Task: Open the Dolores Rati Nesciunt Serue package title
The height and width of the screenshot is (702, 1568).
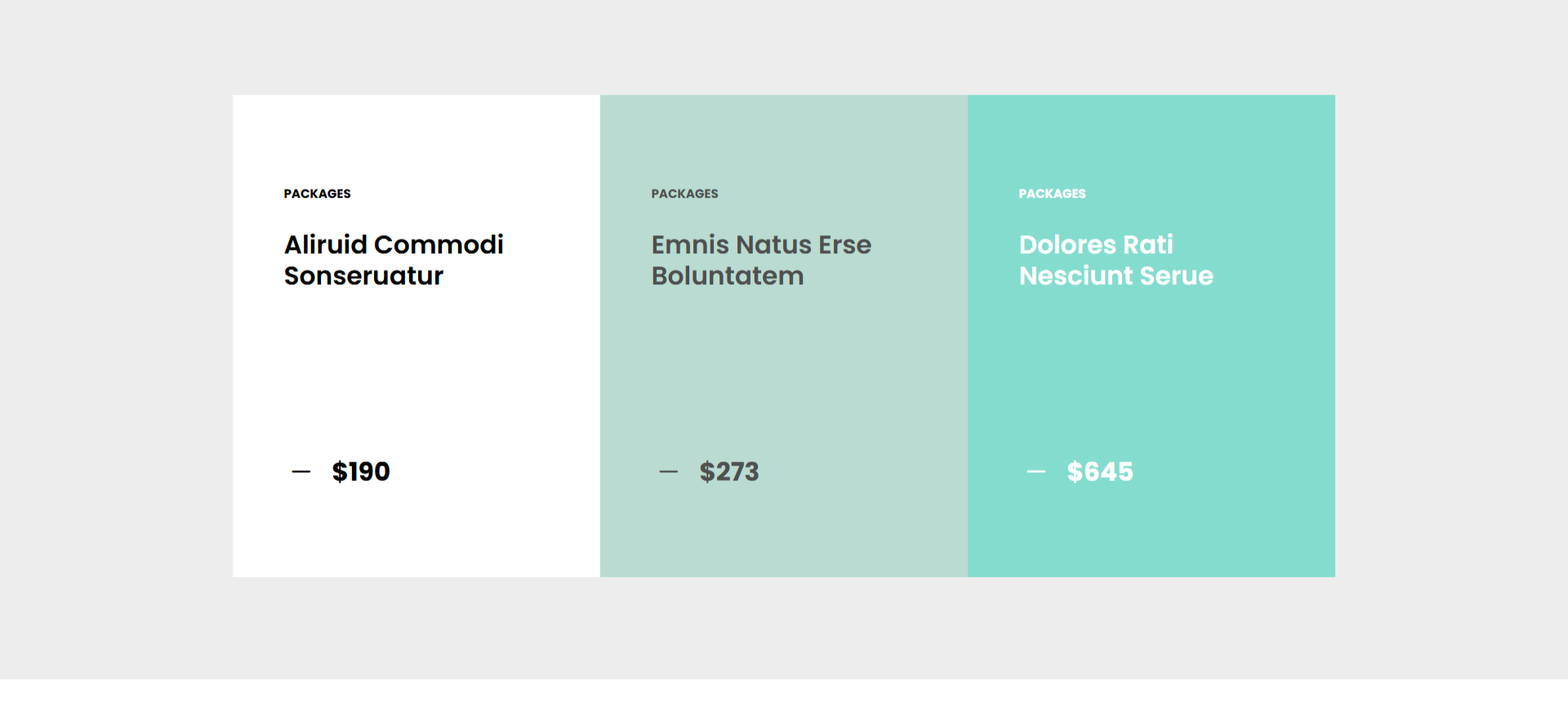Action: coord(1116,260)
